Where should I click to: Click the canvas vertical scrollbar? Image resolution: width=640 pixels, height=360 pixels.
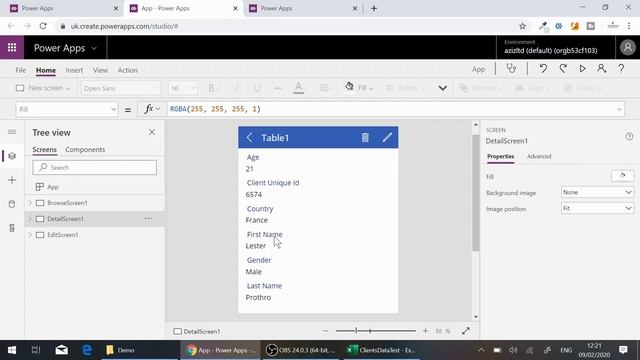pyautogui.click(x=476, y=193)
